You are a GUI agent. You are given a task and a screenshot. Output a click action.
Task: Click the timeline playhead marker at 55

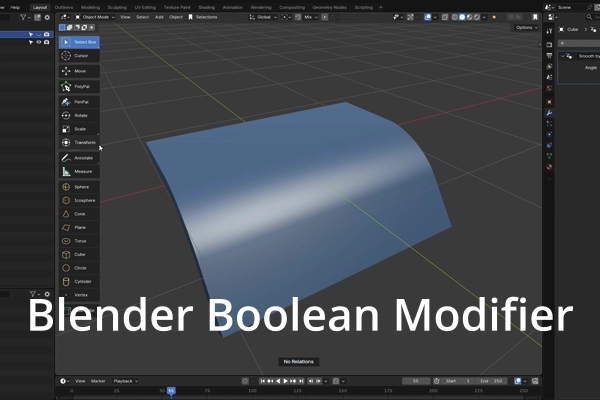tap(171, 391)
